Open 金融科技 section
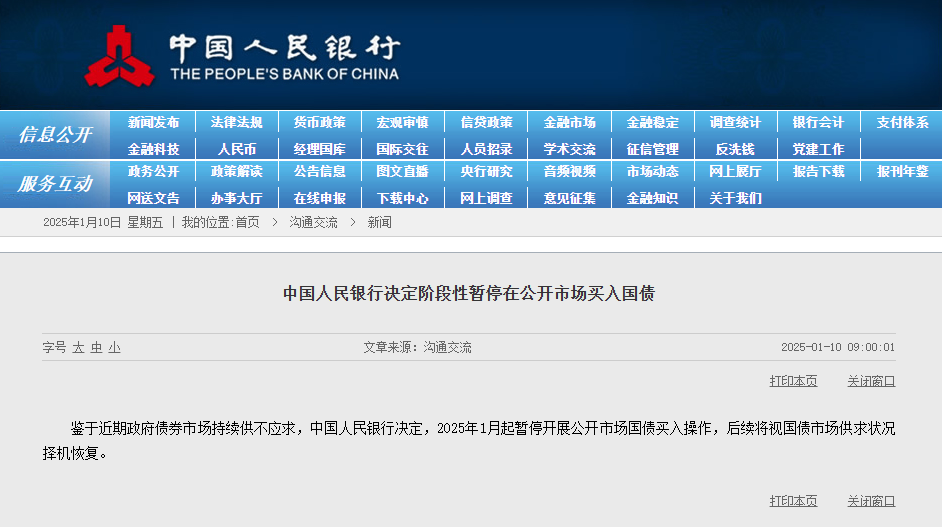The height and width of the screenshot is (527, 942). pos(153,149)
